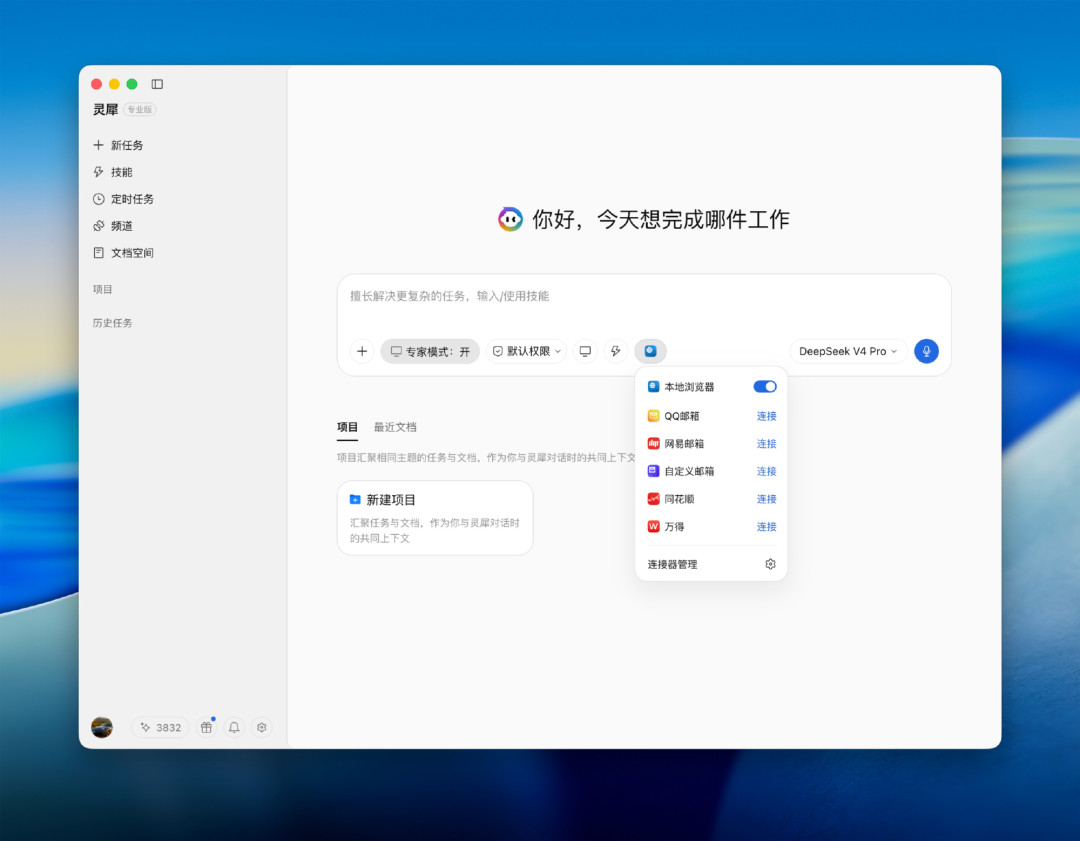Disable the 本地浏览器 toggle switch
Image resolution: width=1080 pixels, height=841 pixels.
765,386
